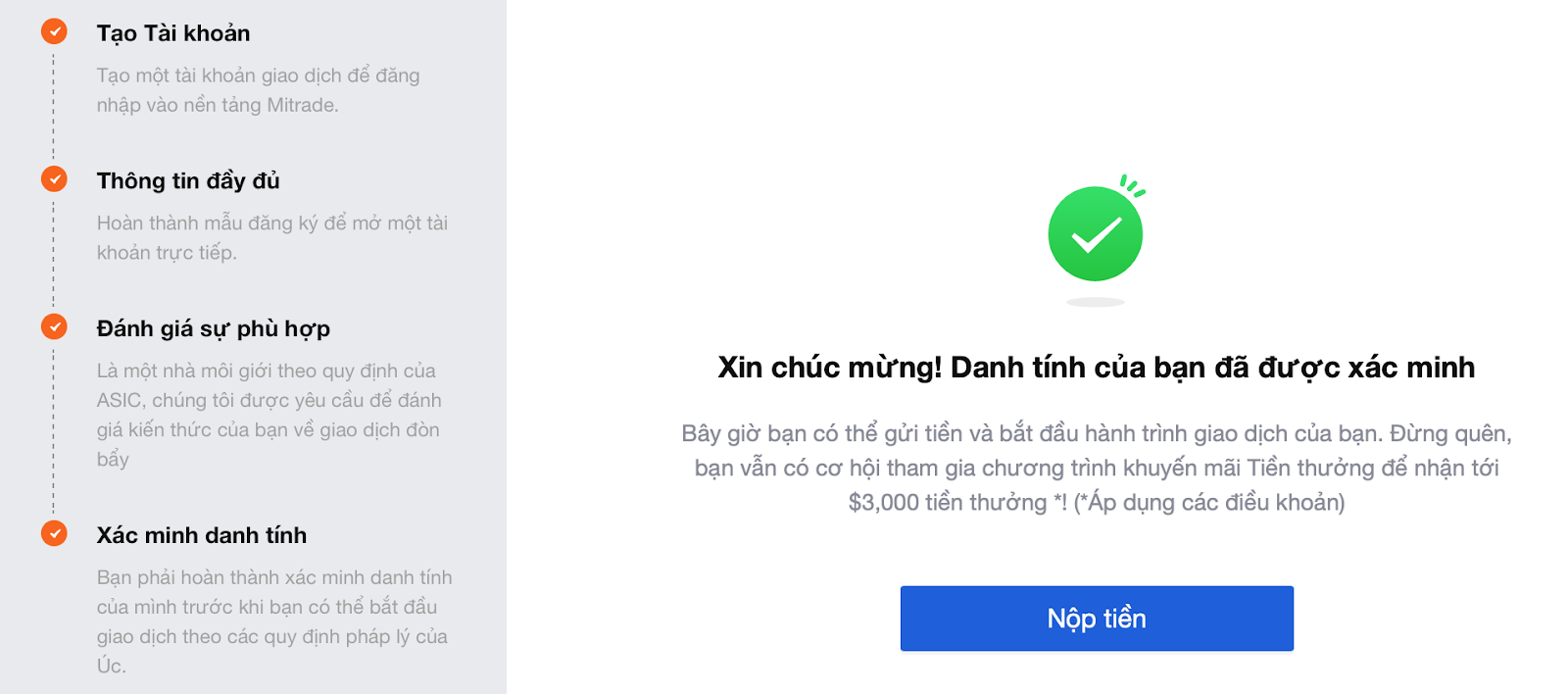Click the green sparkle marks above the checkmark
Image resolution: width=1568 pixels, height=694 pixels.
click(x=1133, y=185)
